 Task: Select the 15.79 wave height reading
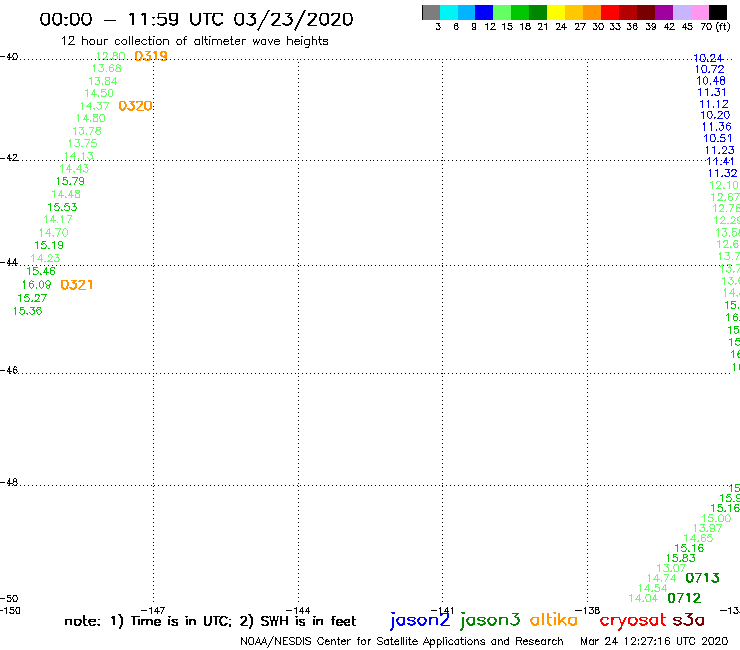[70, 181]
